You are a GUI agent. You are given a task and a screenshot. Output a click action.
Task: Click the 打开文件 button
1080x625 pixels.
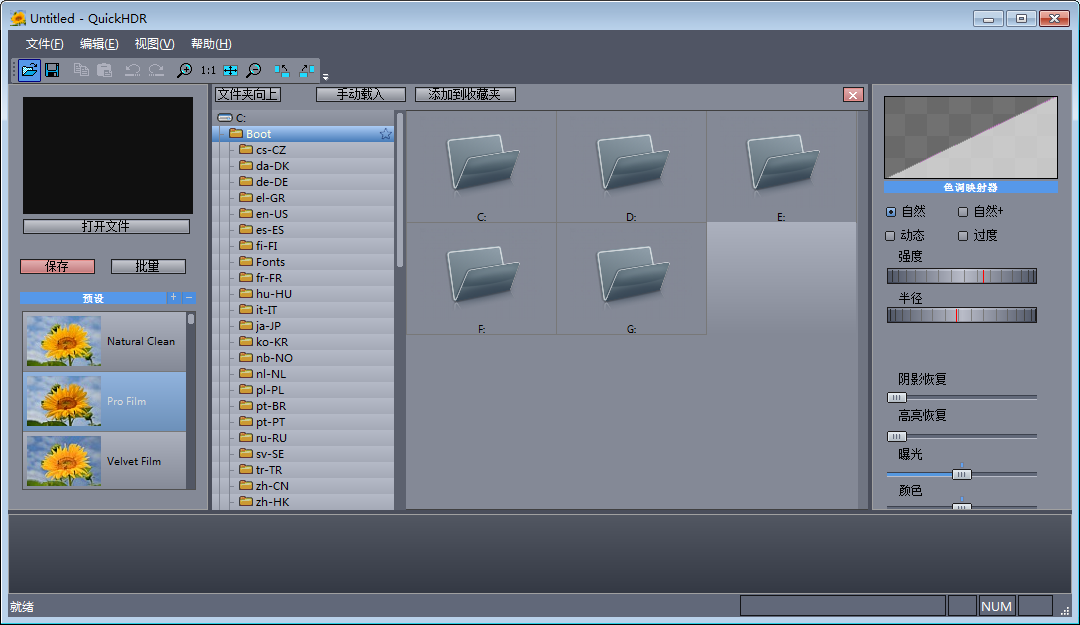click(x=106, y=227)
